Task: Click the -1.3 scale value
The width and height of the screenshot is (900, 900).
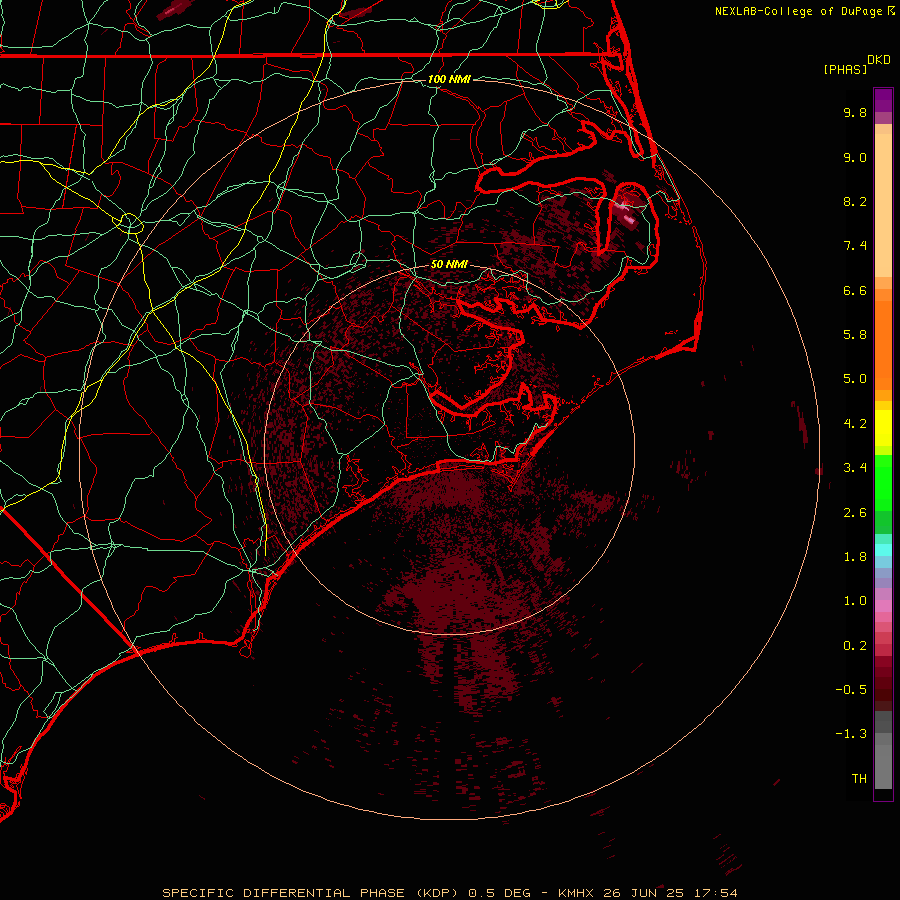Action: pos(851,734)
